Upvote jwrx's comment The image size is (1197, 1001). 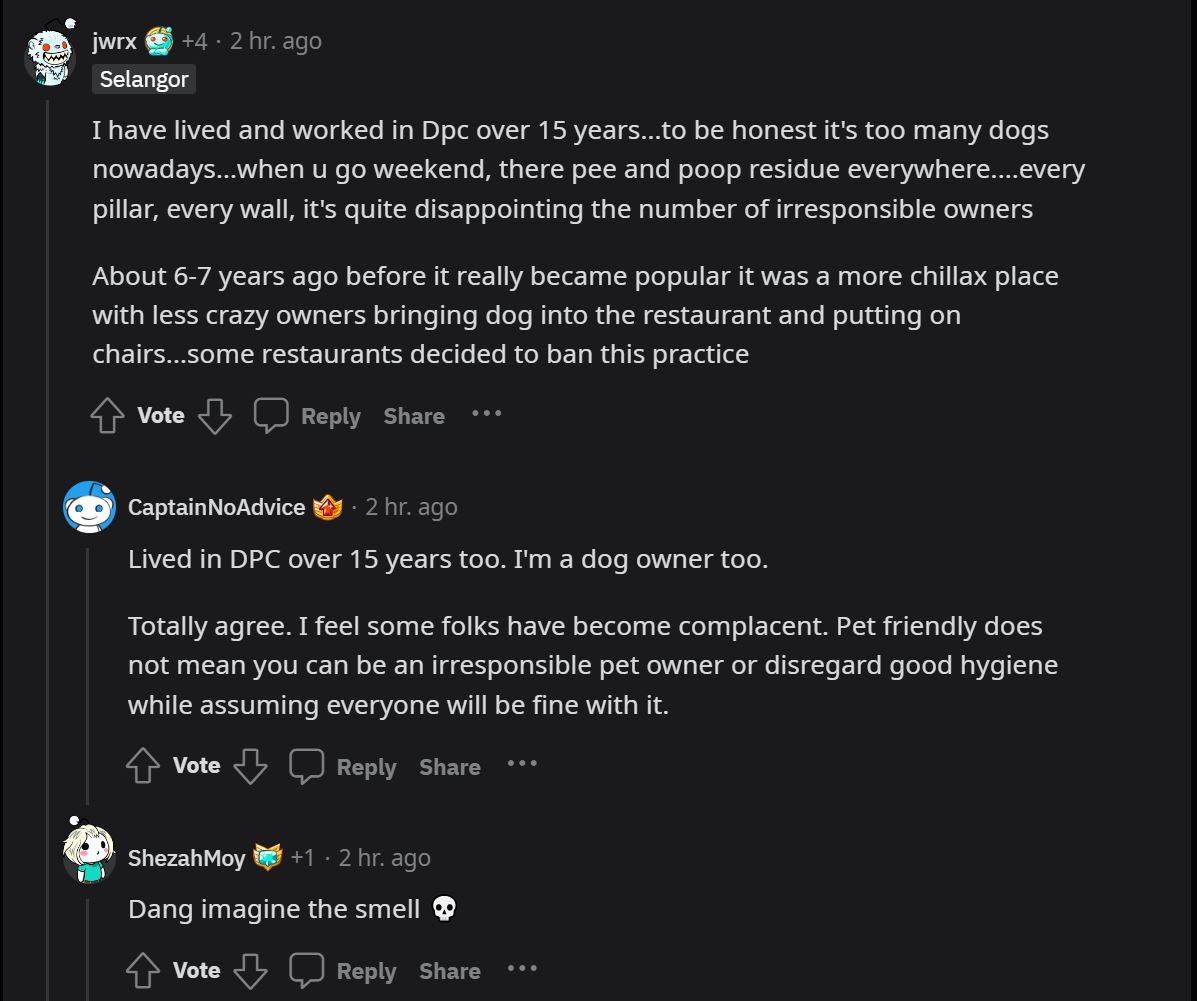pos(107,416)
